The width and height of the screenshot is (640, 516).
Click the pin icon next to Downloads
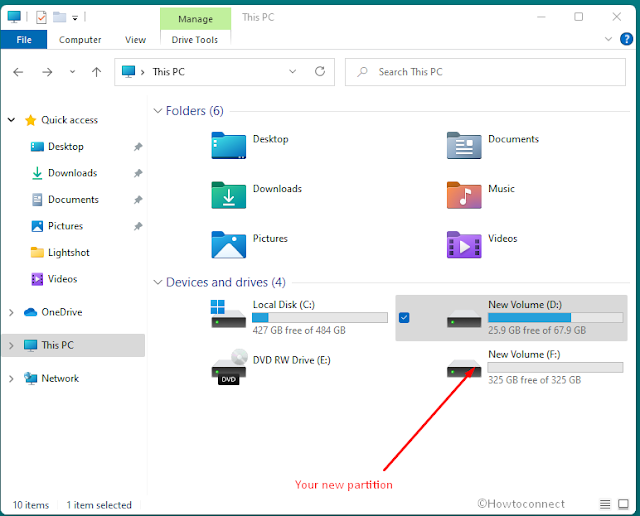coord(138,173)
